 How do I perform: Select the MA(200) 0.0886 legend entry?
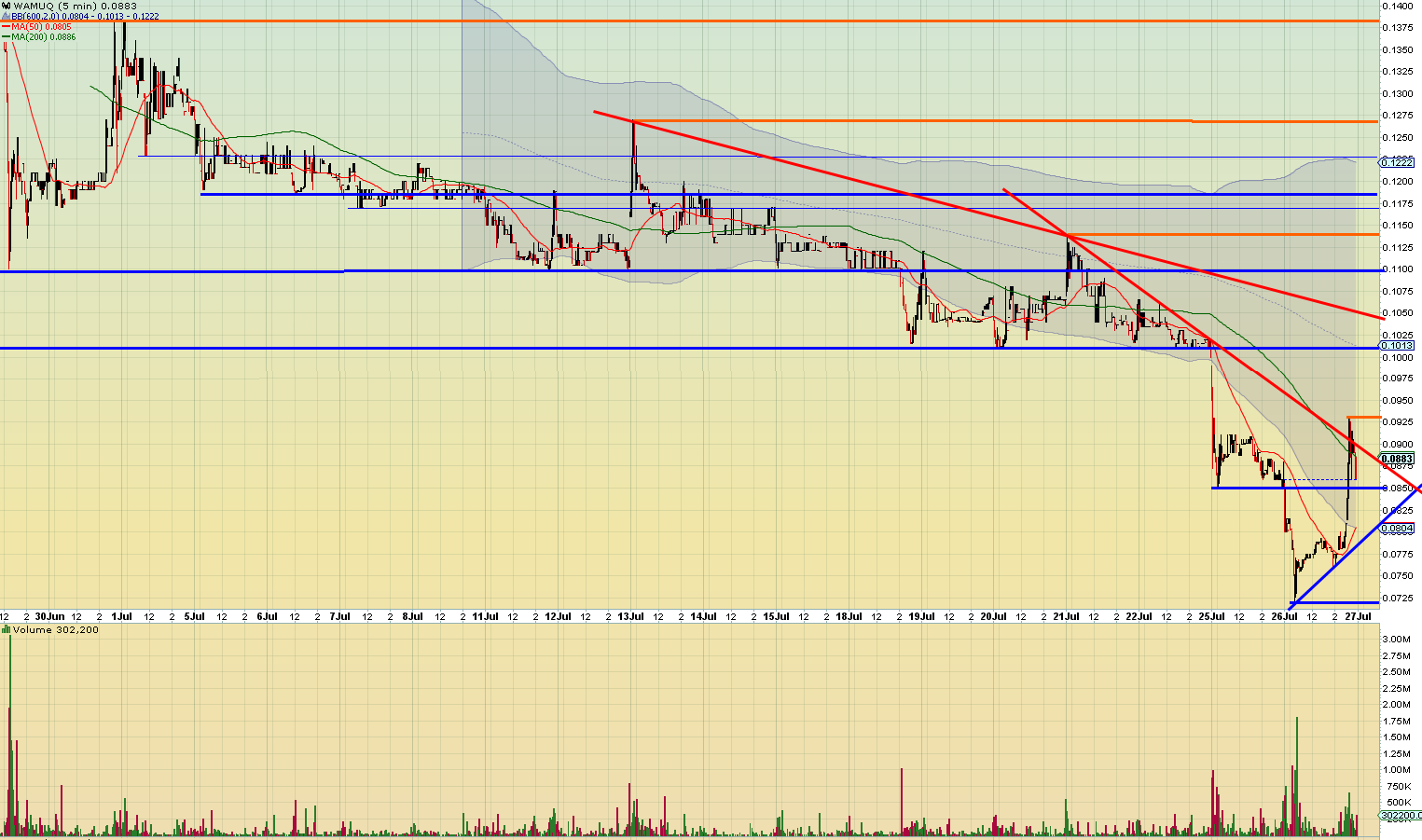click(x=45, y=37)
